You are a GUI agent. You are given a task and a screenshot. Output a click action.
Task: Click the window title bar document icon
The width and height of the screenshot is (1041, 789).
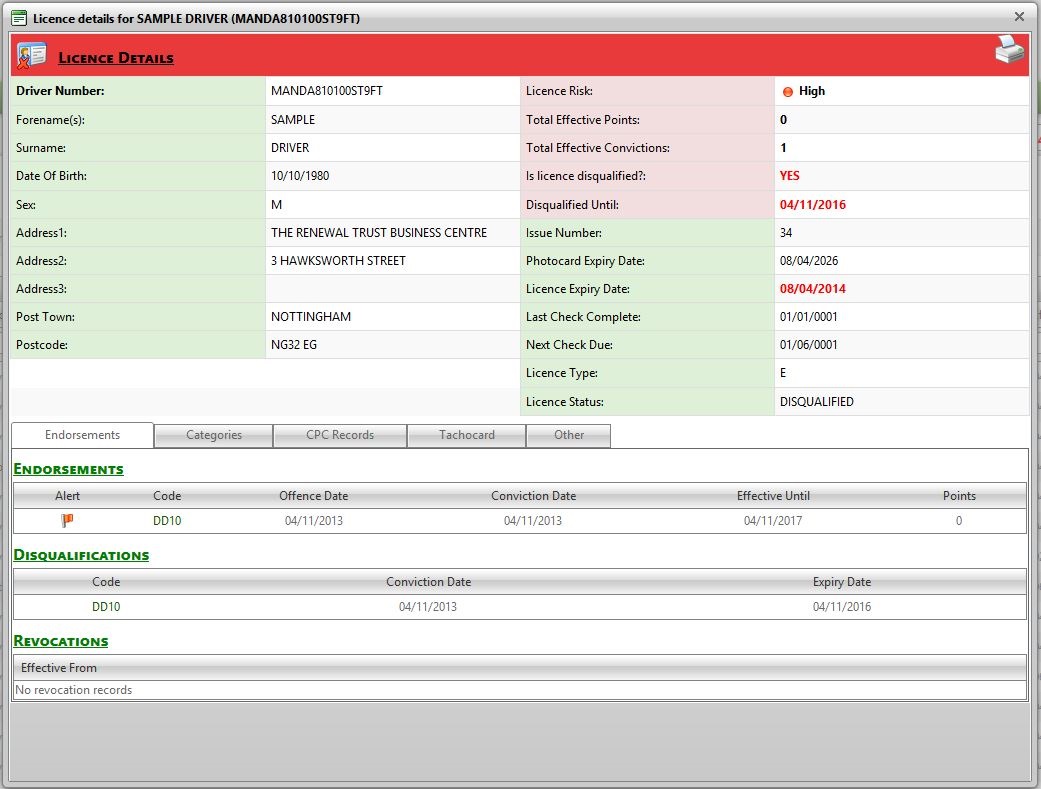(x=18, y=18)
